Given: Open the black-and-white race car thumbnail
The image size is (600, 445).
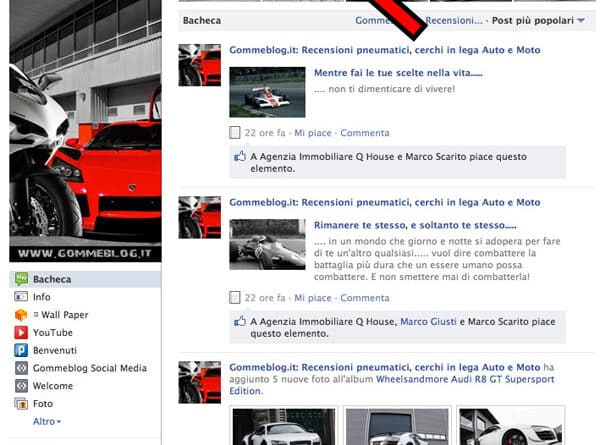Looking at the screenshot, I should click(267, 244).
